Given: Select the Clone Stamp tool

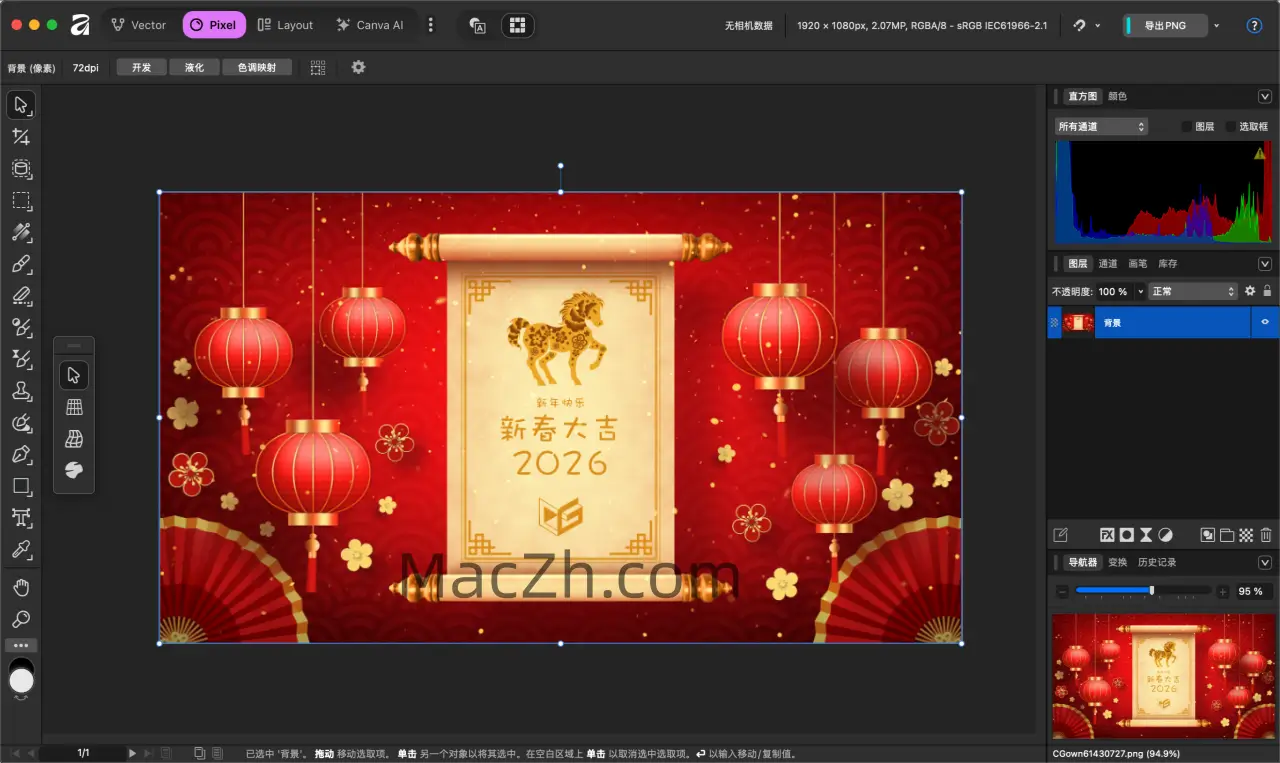Looking at the screenshot, I should pos(22,391).
